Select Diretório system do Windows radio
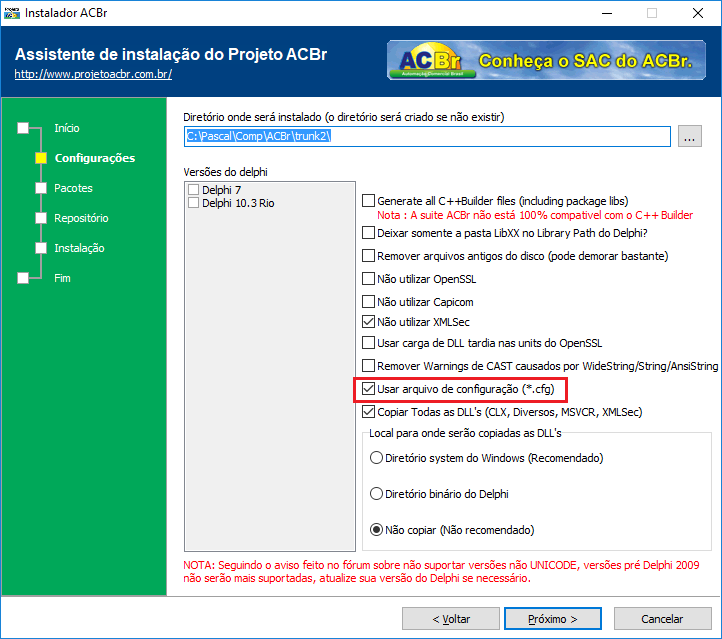The height and width of the screenshot is (639, 722). click(x=376, y=458)
